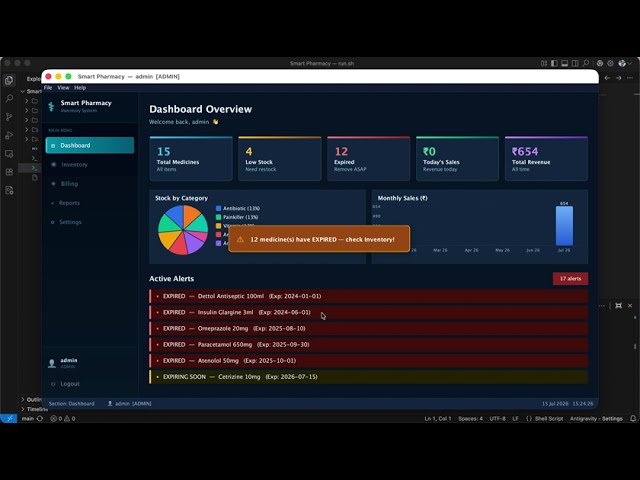This screenshot has width=640, height=480.
Task: Click Shell Script language mode
Action: (549, 418)
